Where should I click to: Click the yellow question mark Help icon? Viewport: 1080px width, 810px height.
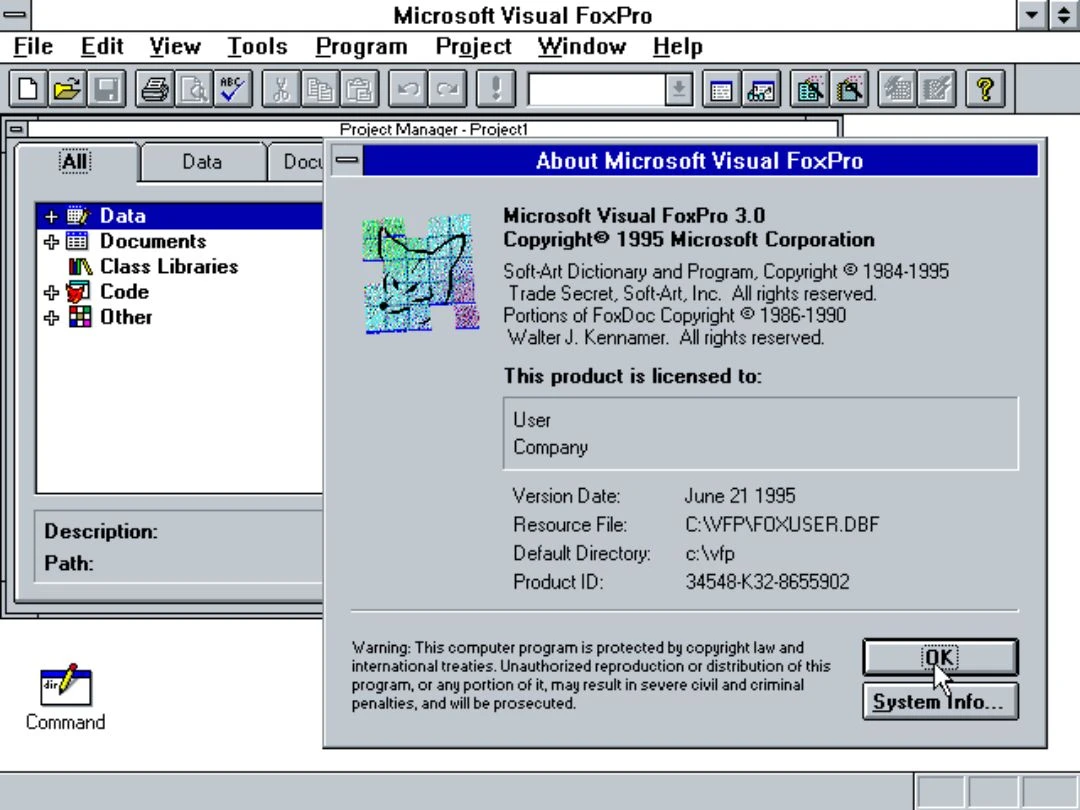click(x=985, y=91)
